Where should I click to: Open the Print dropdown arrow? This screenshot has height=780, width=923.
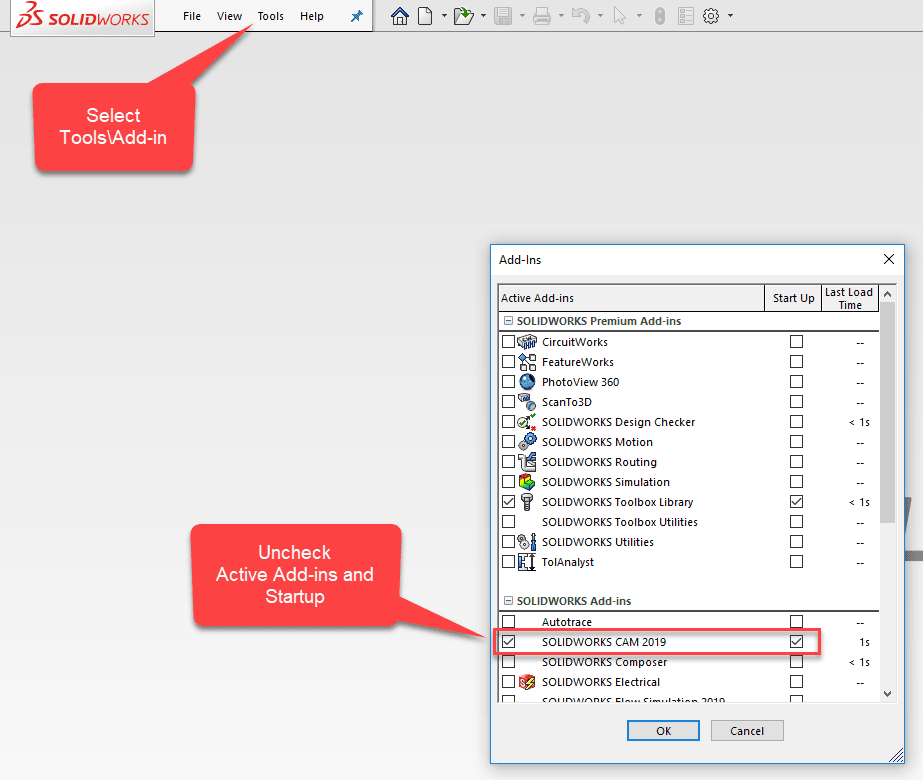(561, 16)
